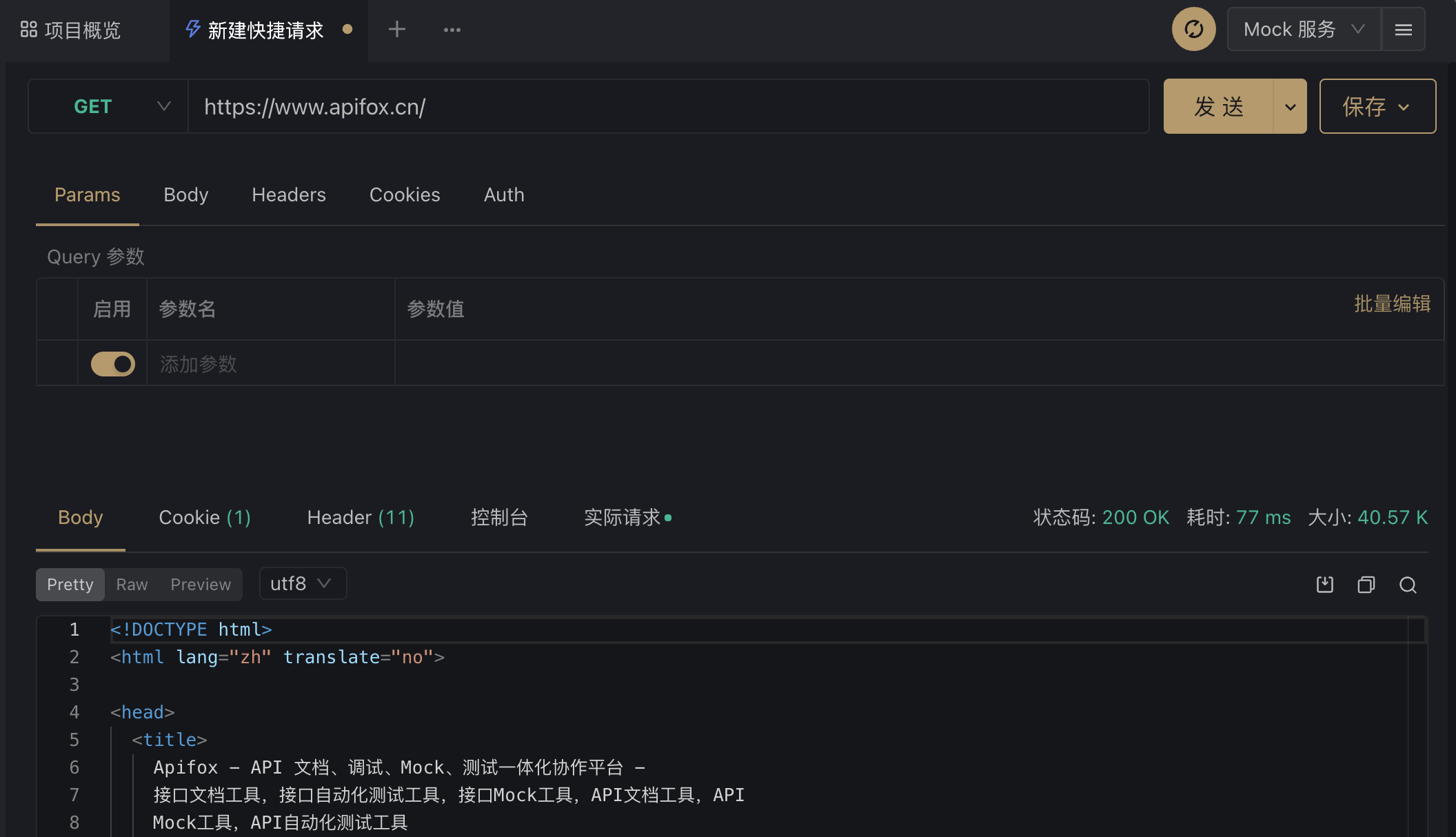Switch to the Headers request tab
Image resolution: width=1456 pixels, height=837 pixels.
point(288,195)
